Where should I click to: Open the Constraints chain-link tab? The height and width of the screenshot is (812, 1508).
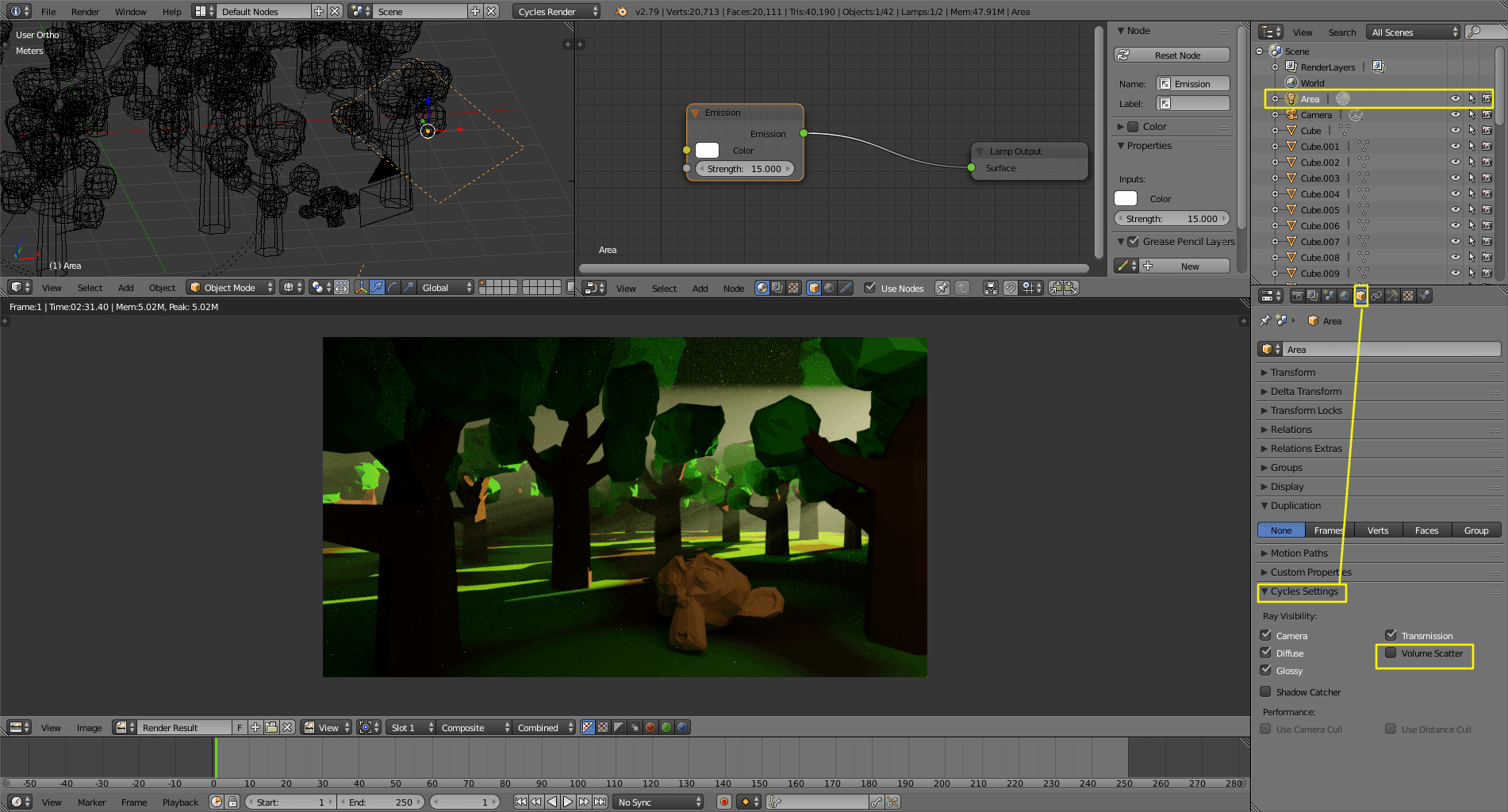click(x=1376, y=296)
